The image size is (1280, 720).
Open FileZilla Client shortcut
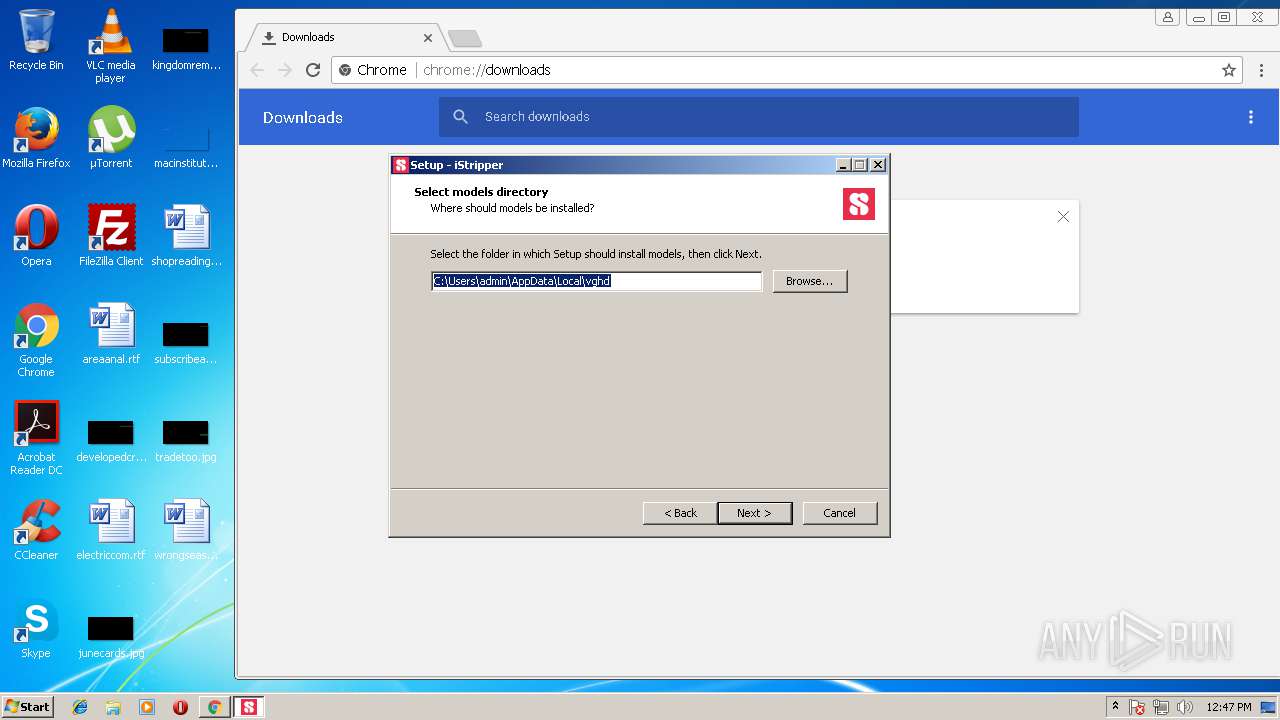point(110,236)
